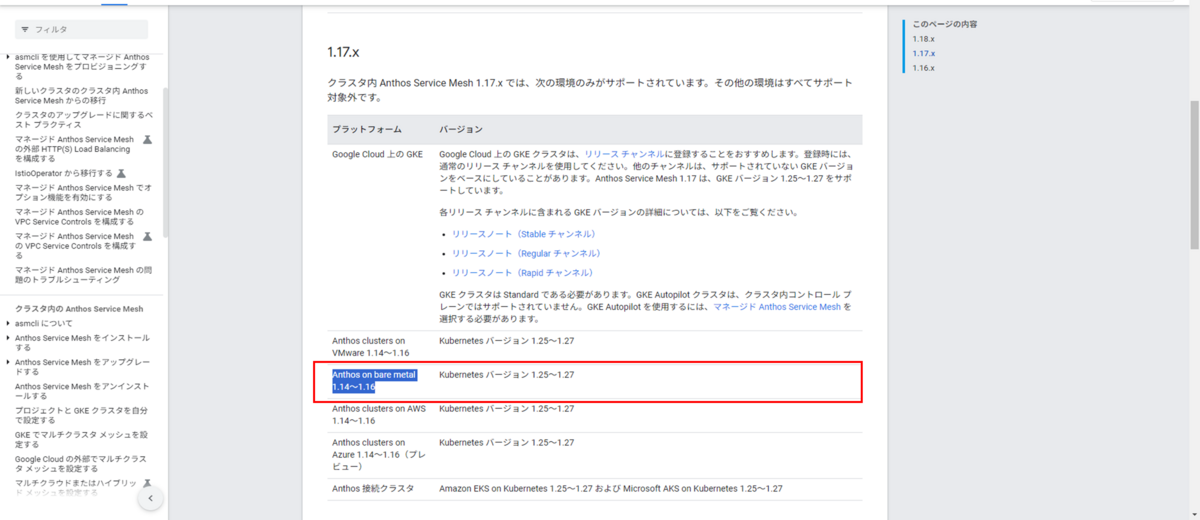The width and height of the screenshot is (1200, 520).
Task: Select 1.17.x in page contents list
Action: click(923, 53)
